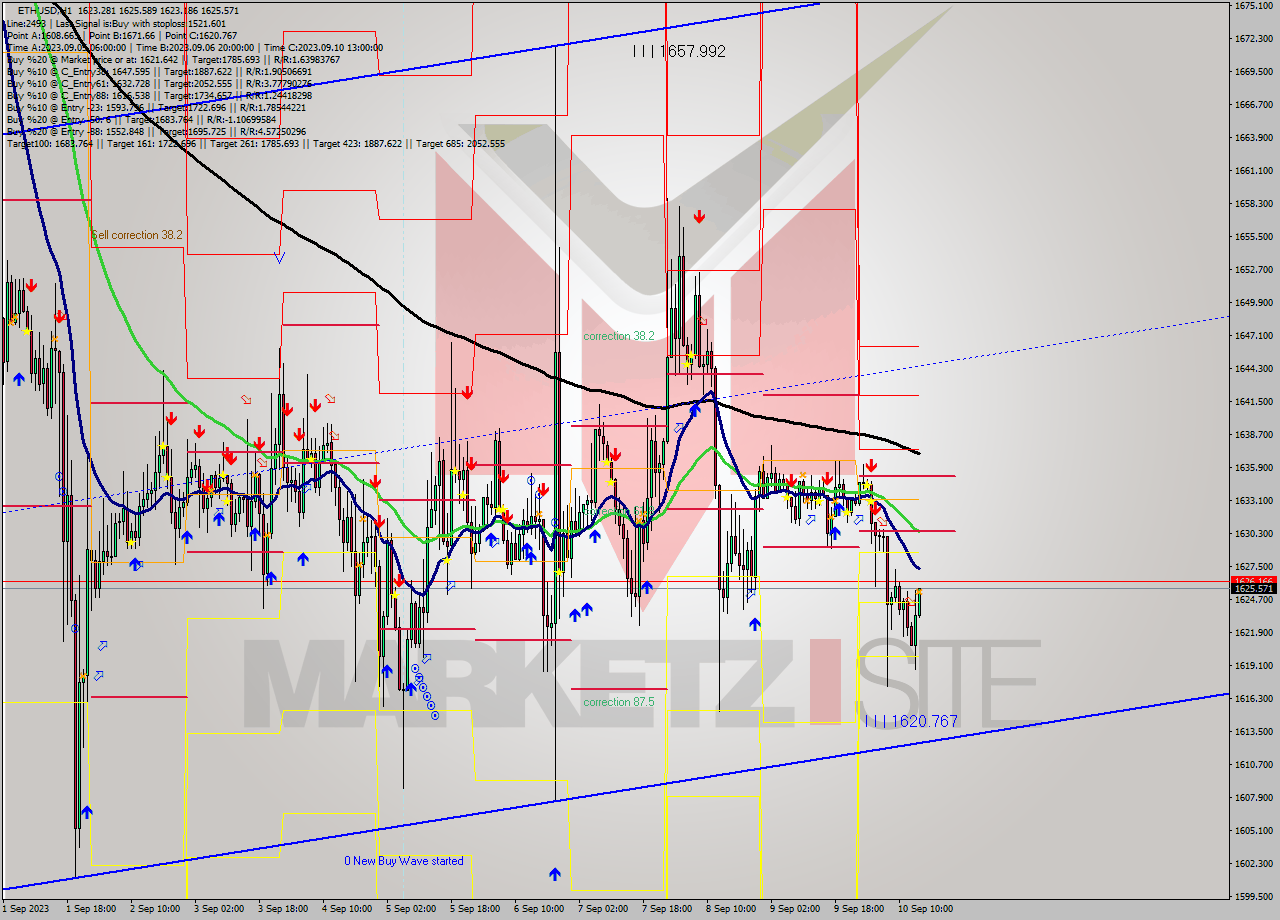Click the 1675.00 price axis label

(1253, 6)
